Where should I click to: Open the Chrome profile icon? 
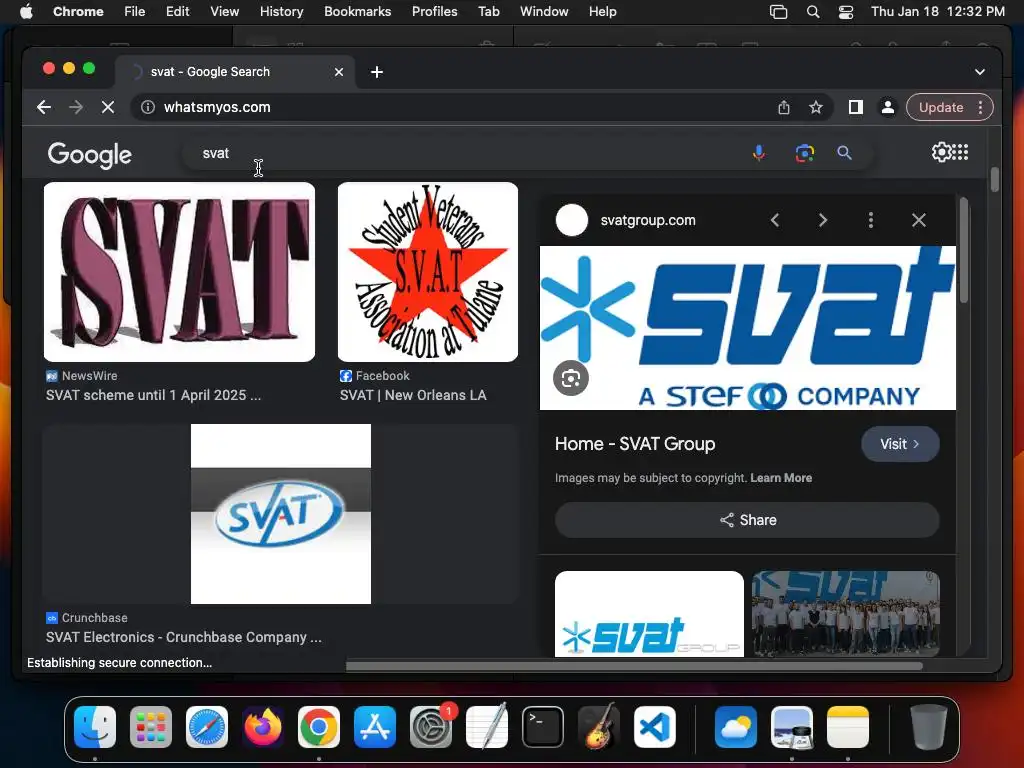coord(888,107)
